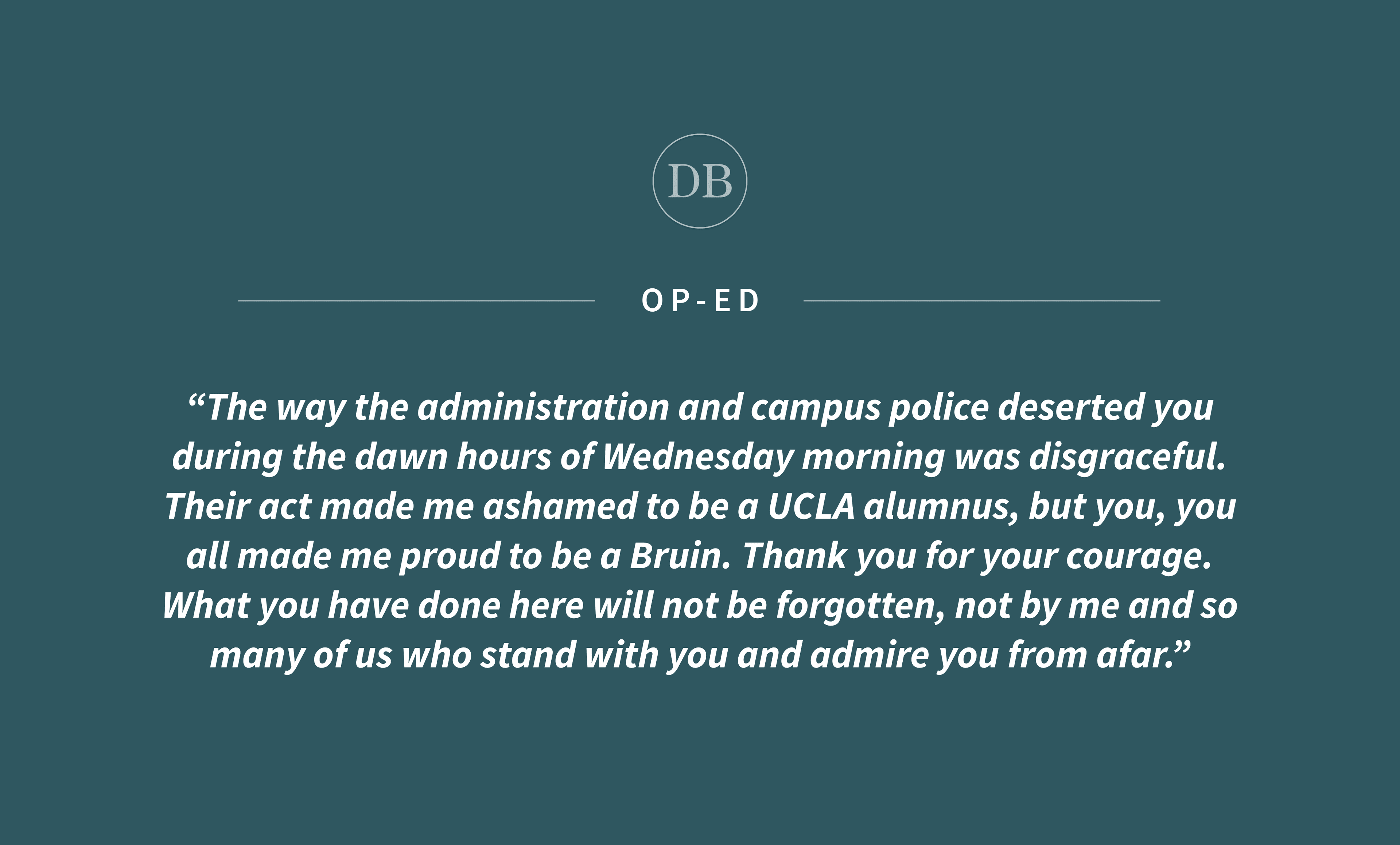Click the word 'administration' in the quote
Screen dimensions: 1400x845
[x=543, y=408]
